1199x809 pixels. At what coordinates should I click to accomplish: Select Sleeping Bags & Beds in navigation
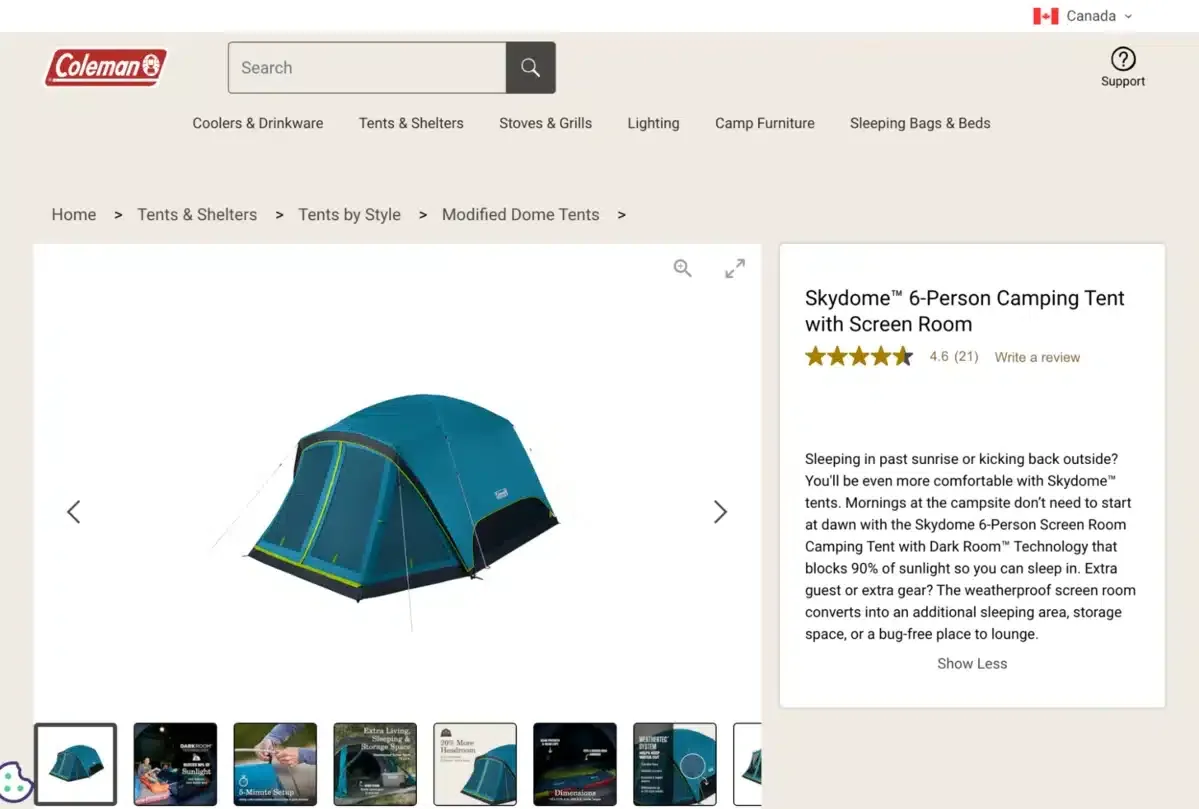(919, 123)
